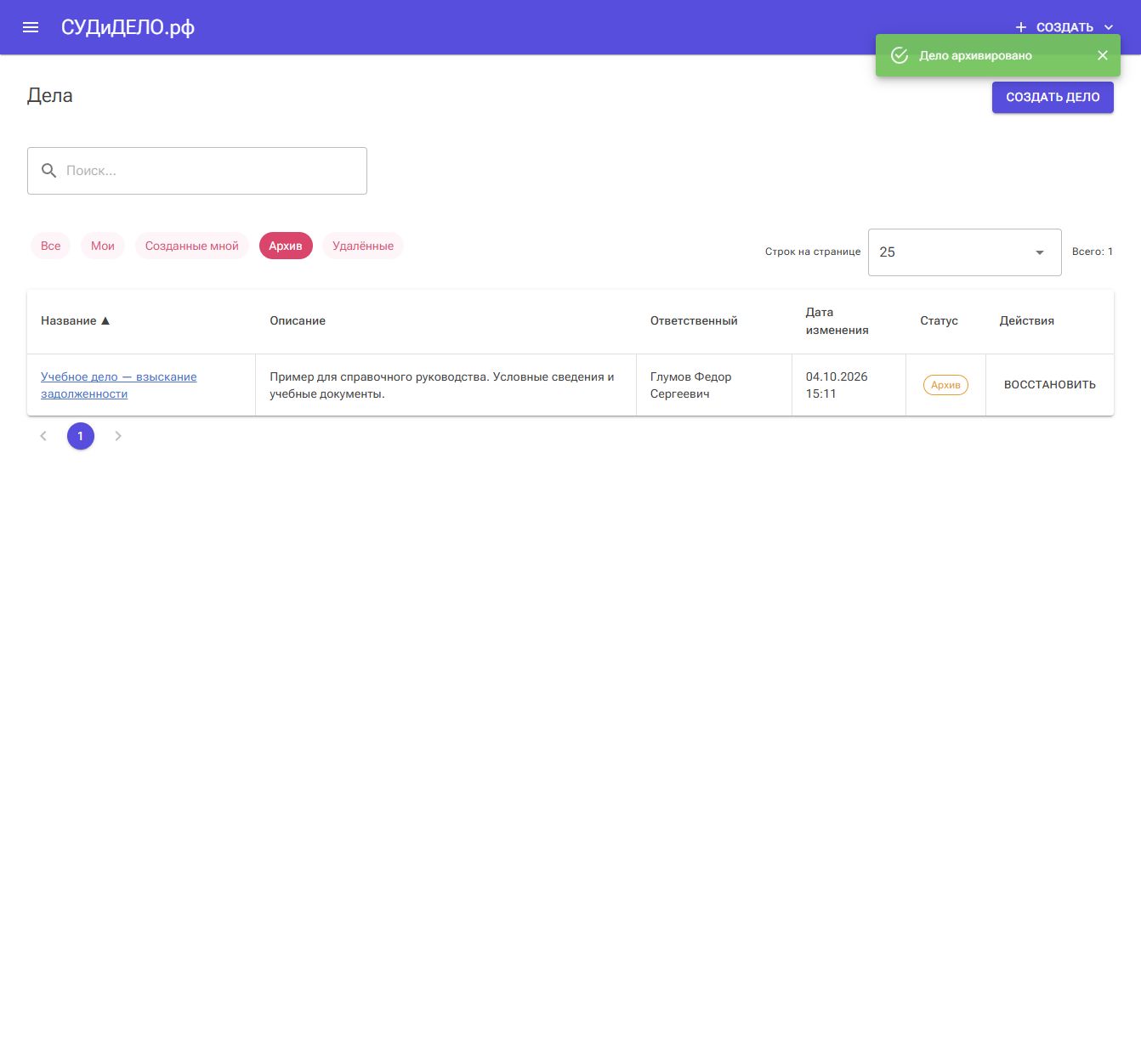Click the responsible person Глумов Федор Сергеевич
1141x1064 pixels.
pyautogui.click(x=691, y=385)
